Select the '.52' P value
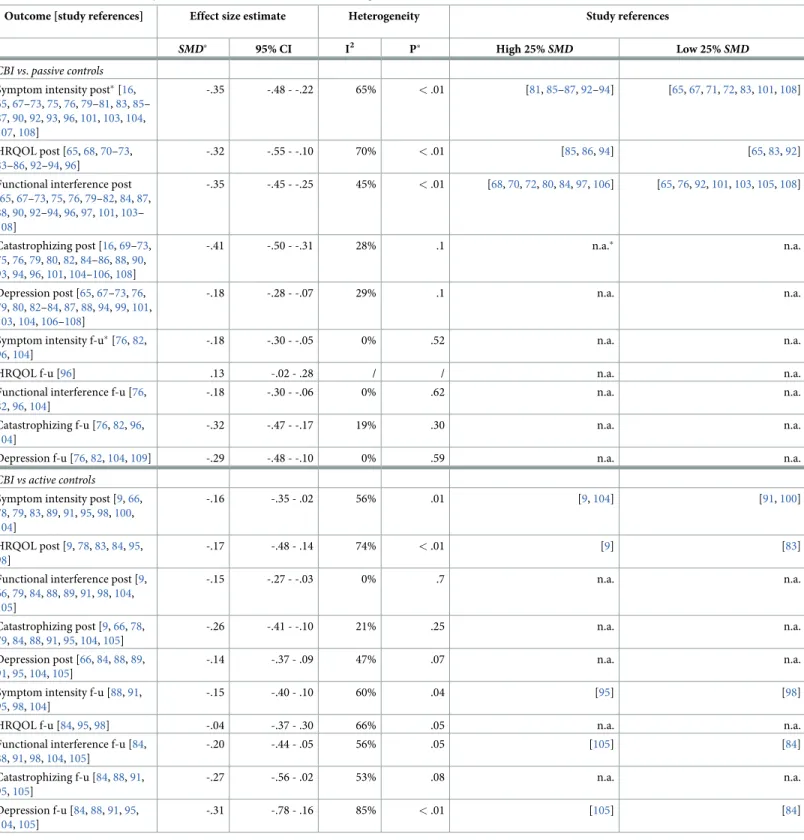This screenshot has height=840, width=804. 438,340
